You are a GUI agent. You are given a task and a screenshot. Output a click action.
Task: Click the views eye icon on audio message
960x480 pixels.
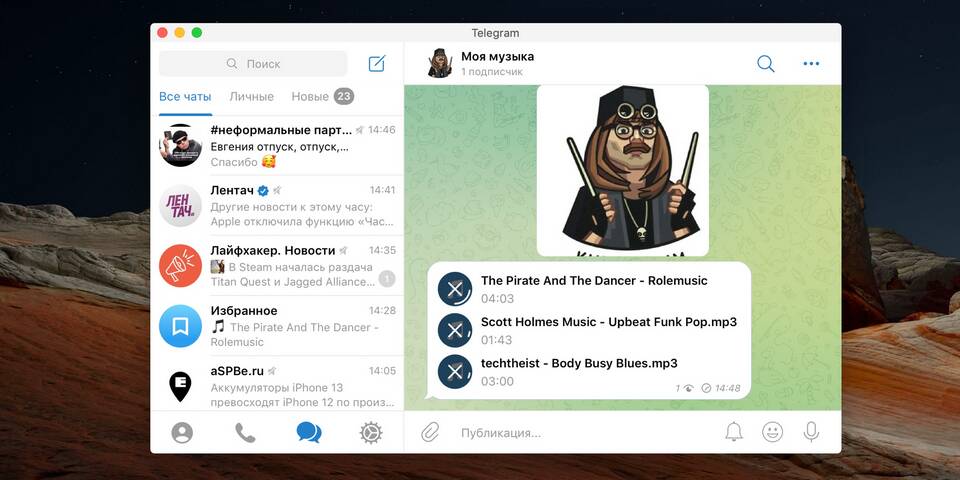click(688, 388)
